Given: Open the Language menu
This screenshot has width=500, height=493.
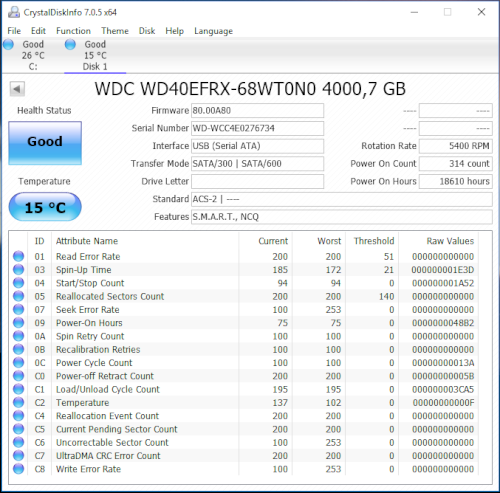Looking at the screenshot, I should click(x=214, y=31).
